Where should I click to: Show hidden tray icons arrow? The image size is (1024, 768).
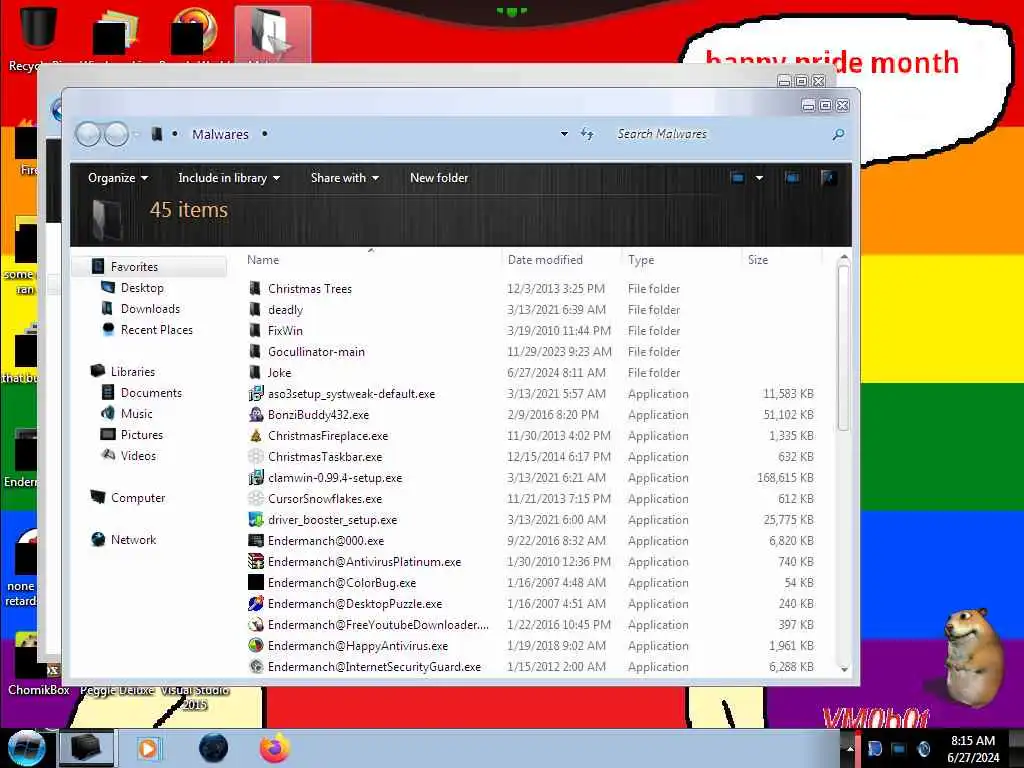pyautogui.click(x=850, y=748)
